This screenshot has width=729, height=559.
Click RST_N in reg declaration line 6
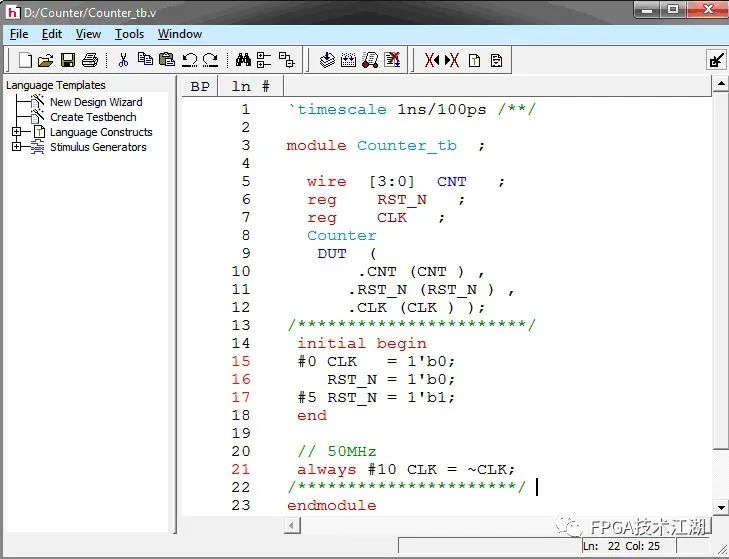402,200
